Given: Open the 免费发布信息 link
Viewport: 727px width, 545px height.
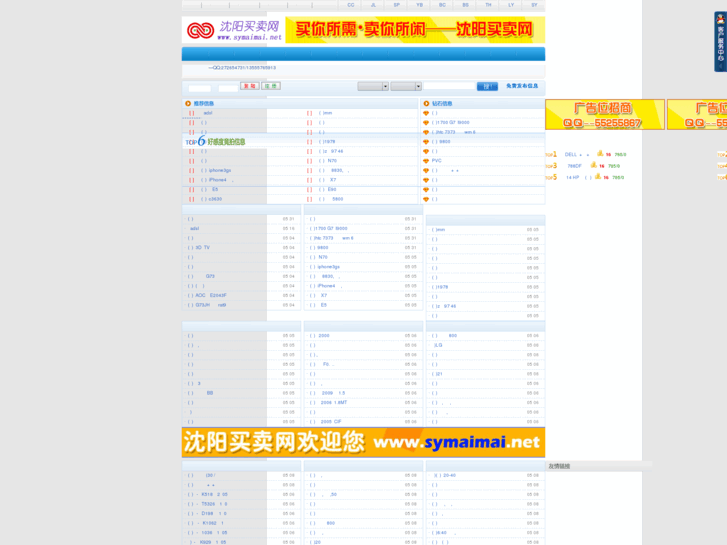Looking at the screenshot, I should click(x=522, y=86).
